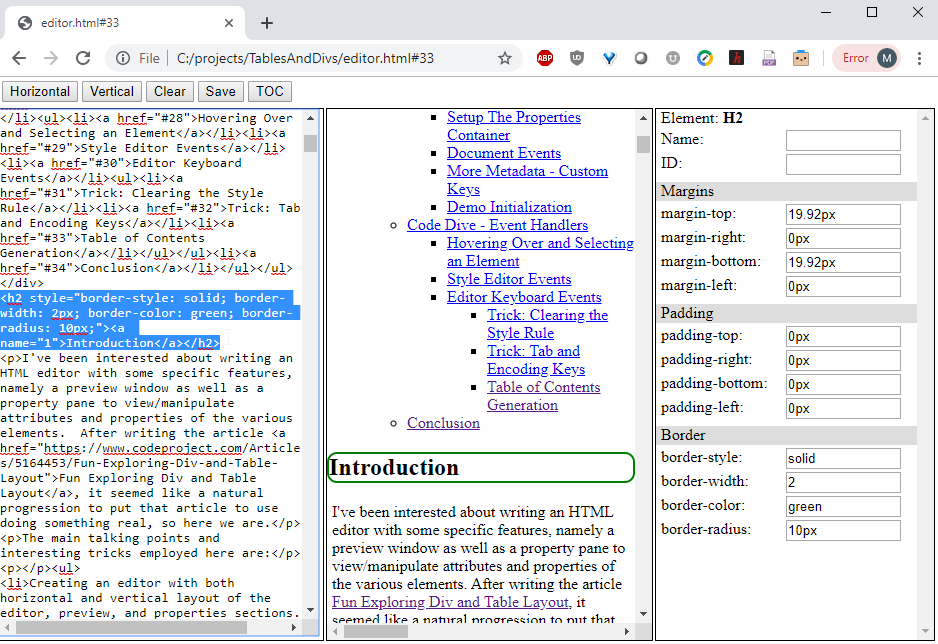The image size is (938, 644).
Task: Generate contents with the TOC button
Action: click(x=270, y=91)
